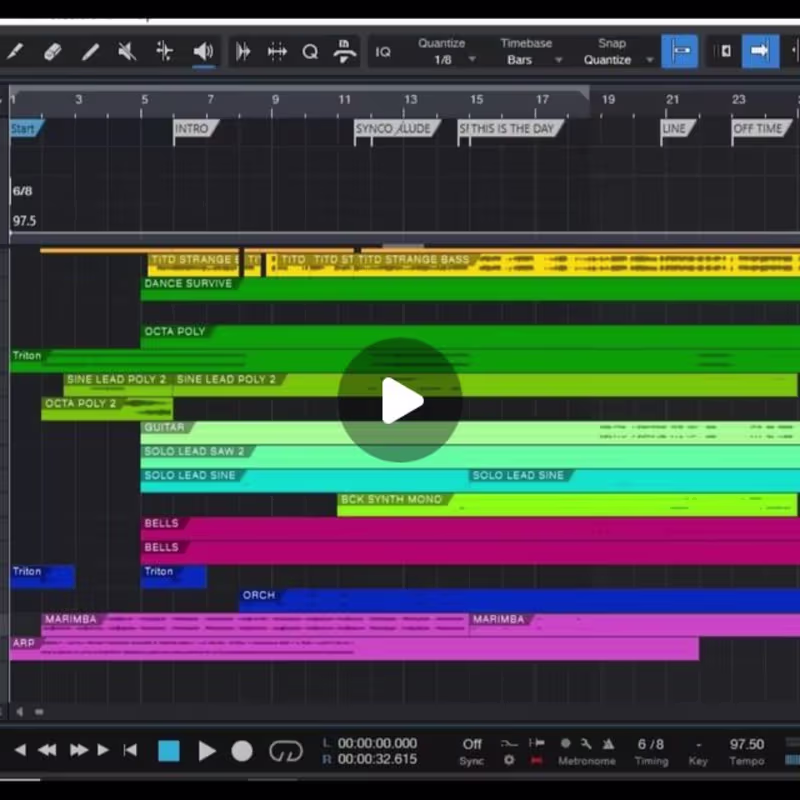Select the SOLO LEAD SAW 2 clip
Viewport: 800px width, 800px height.
coord(469,457)
